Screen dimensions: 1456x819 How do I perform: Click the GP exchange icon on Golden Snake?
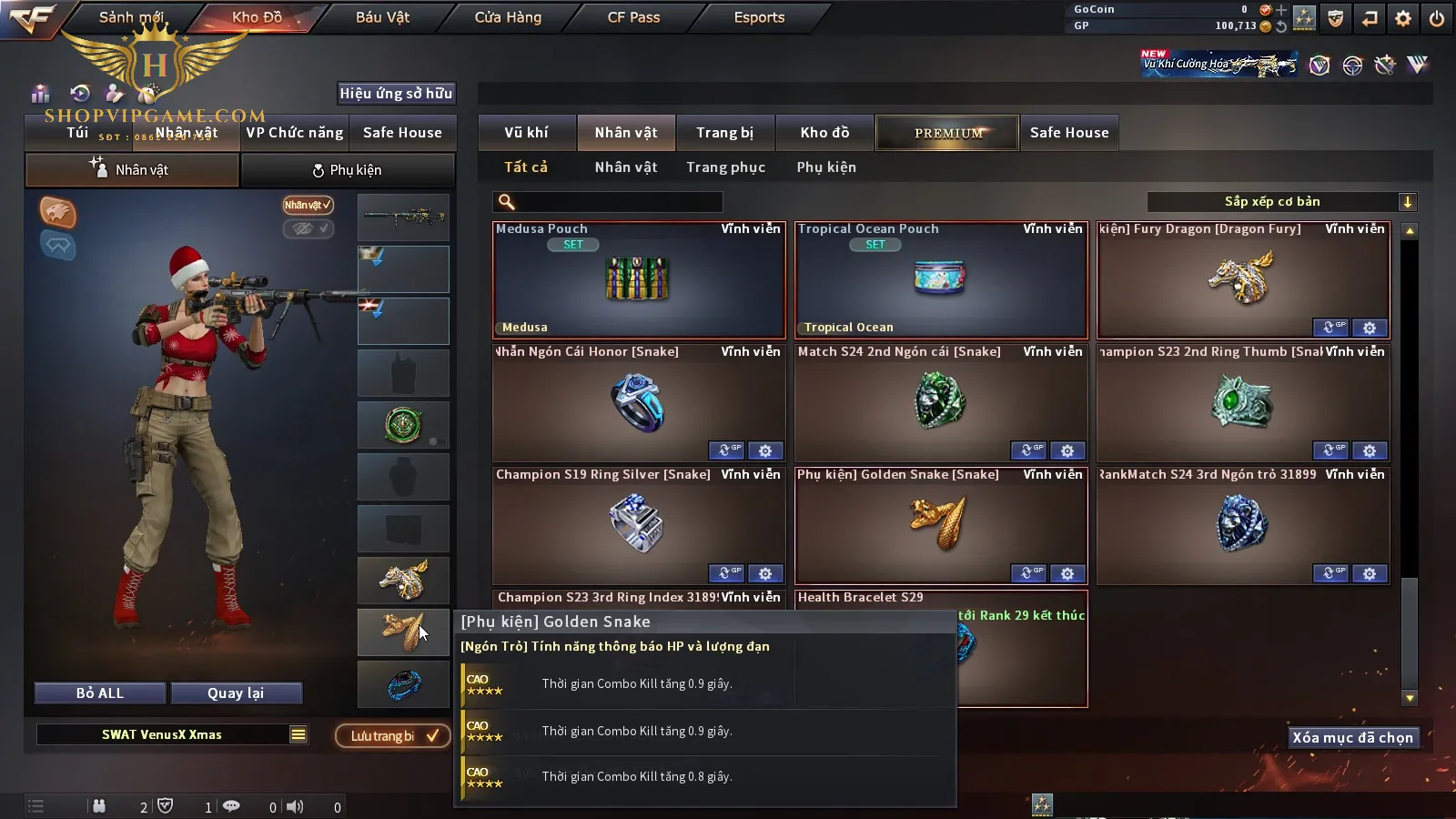1029,573
